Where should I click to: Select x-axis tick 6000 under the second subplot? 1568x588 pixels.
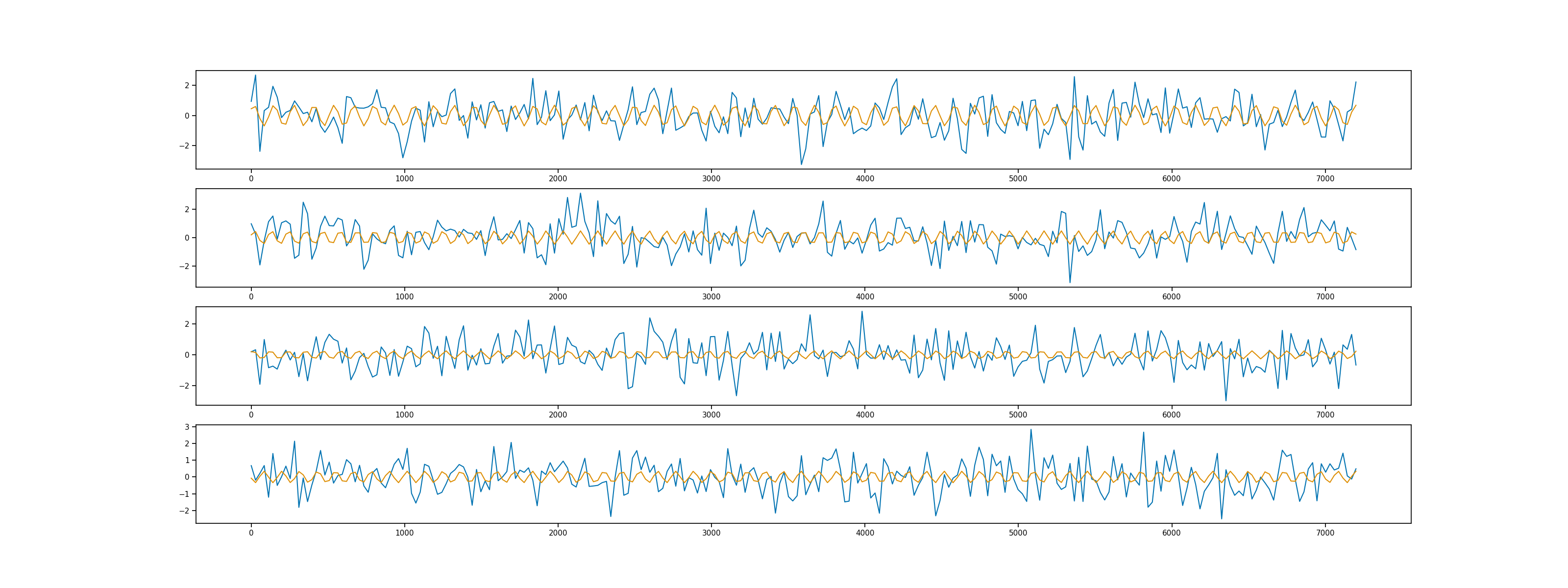pyautogui.click(x=1171, y=297)
